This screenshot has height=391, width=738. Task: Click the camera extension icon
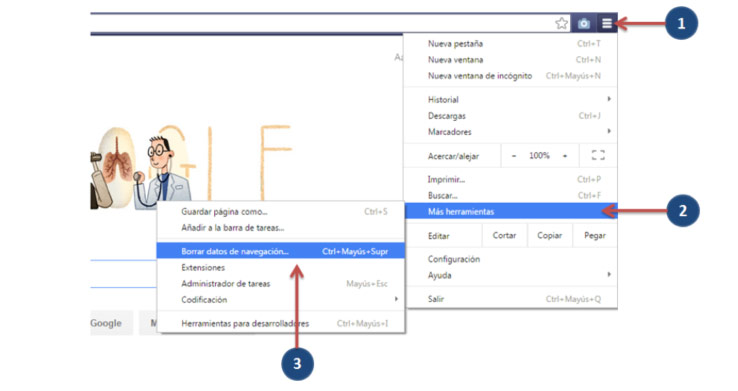(x=584, y=23)
